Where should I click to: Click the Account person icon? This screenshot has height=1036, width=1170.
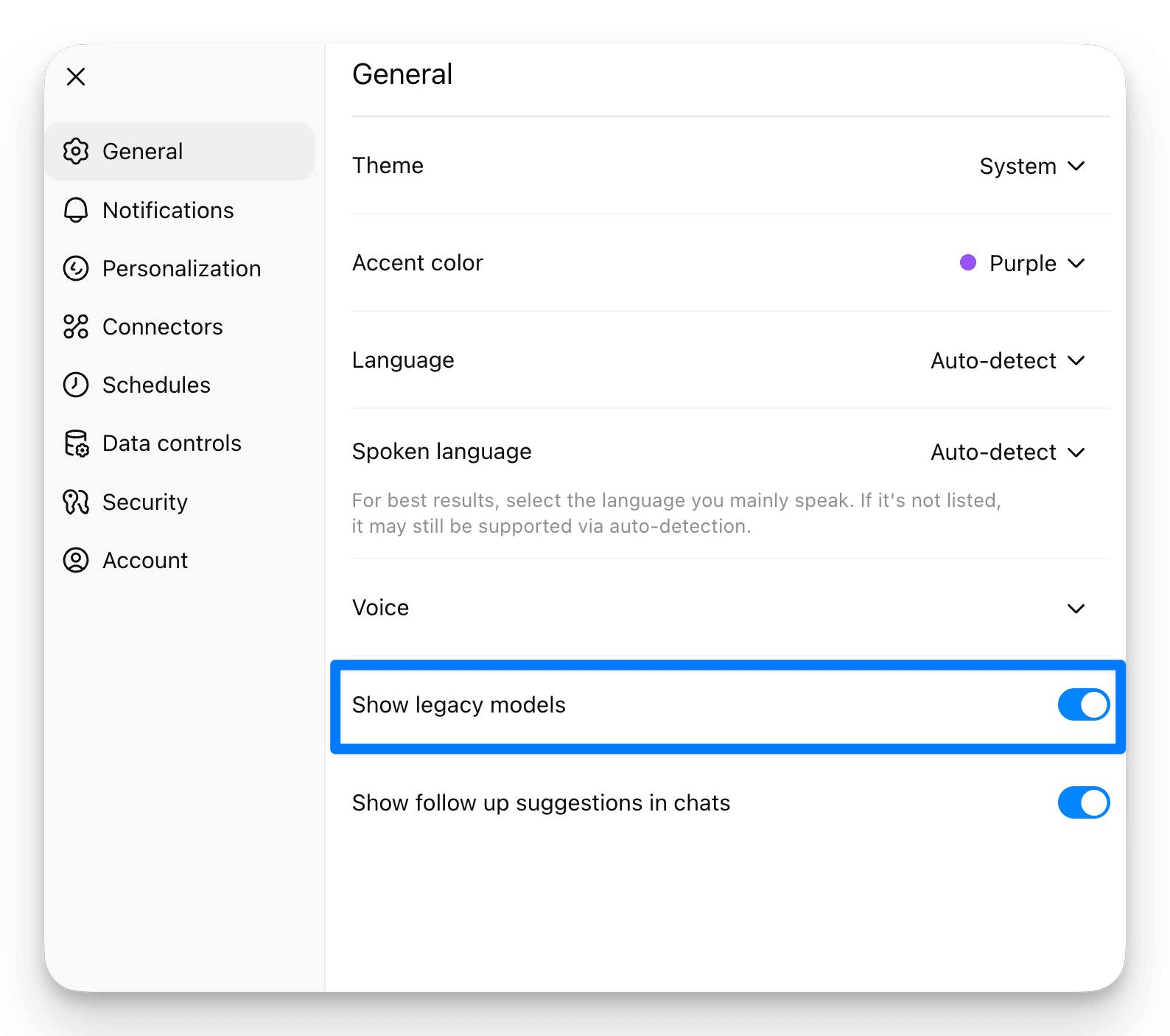(x=76, y=560)
